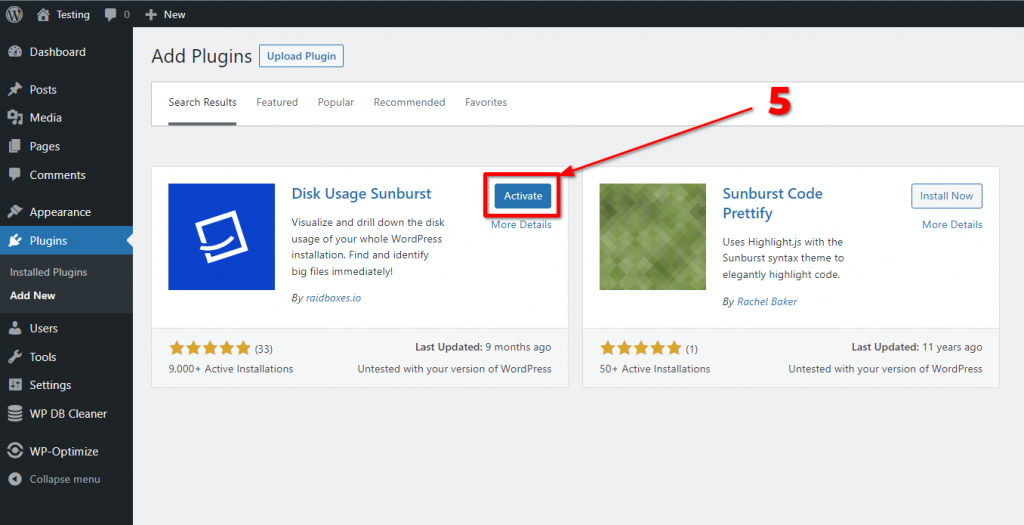Open More Details for Sunburst Code Prettify
1024x525 pixels.
pos(952,225)
